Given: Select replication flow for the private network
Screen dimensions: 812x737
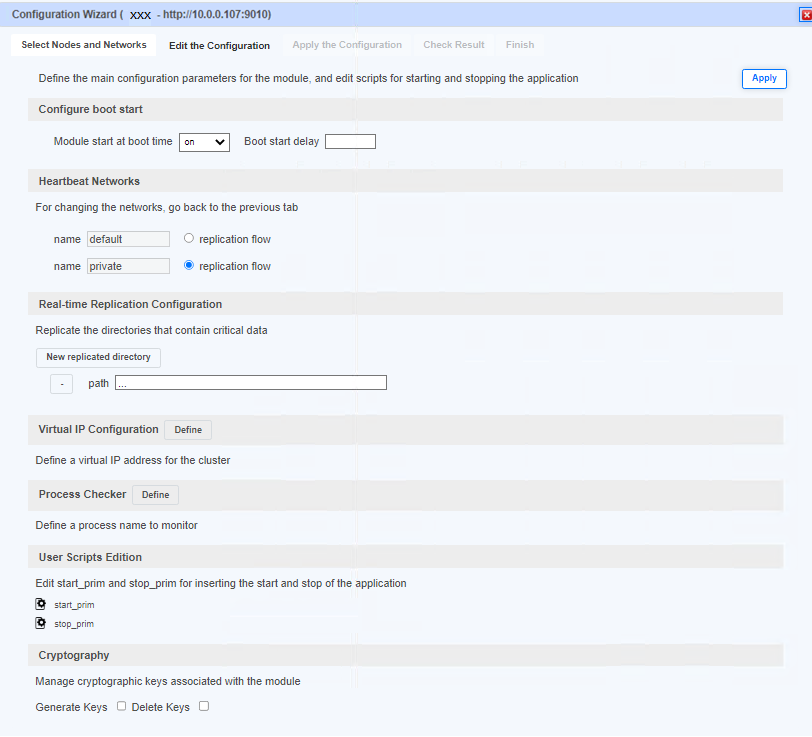Looking at the screenshot, I should [x=188, y=265].
